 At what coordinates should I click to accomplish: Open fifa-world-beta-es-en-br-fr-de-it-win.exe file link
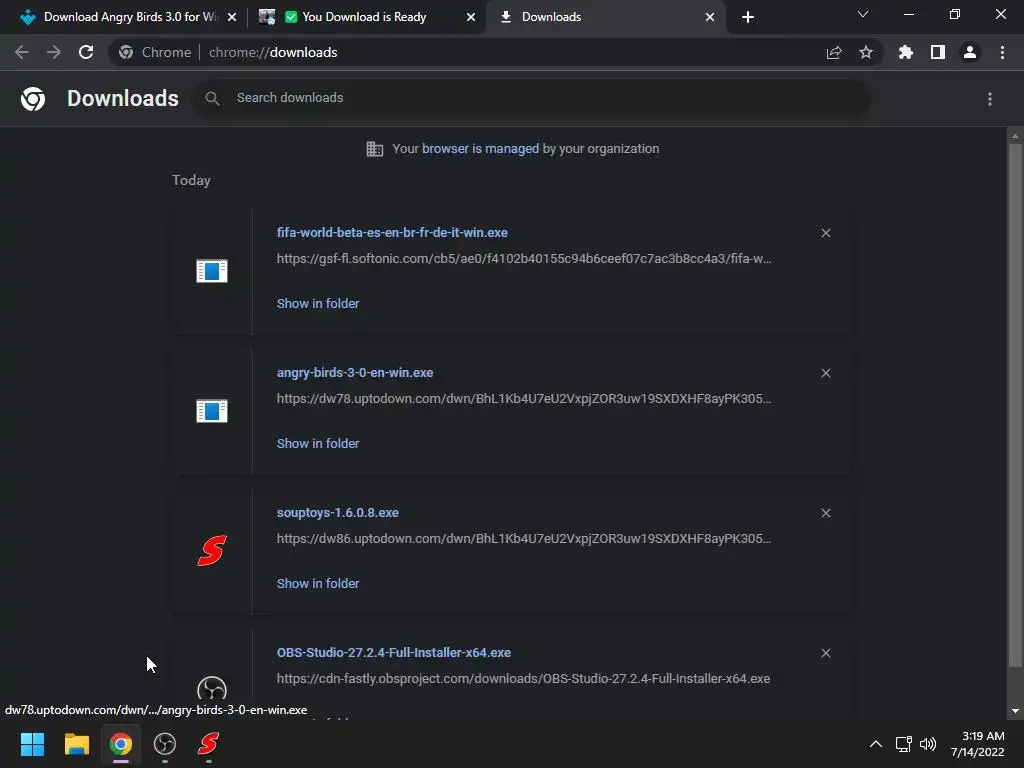pyautogui.click(x=392, y=232)
